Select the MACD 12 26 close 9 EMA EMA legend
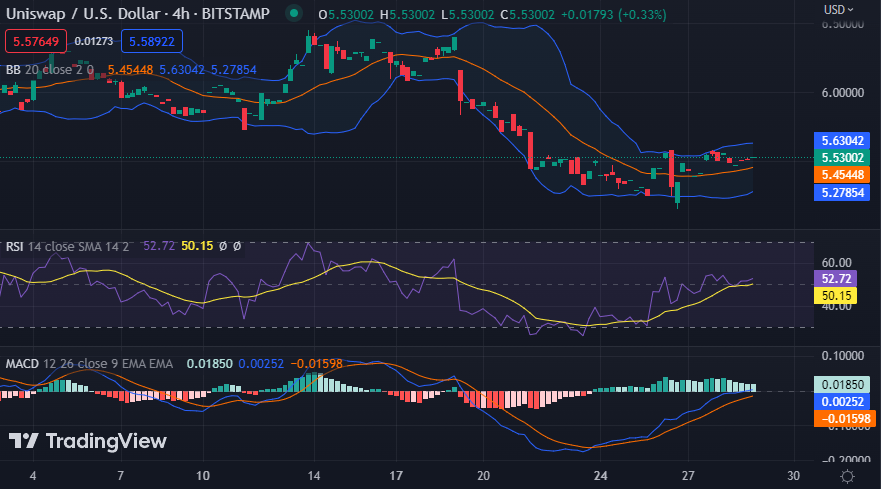 [x=89, y=364]
